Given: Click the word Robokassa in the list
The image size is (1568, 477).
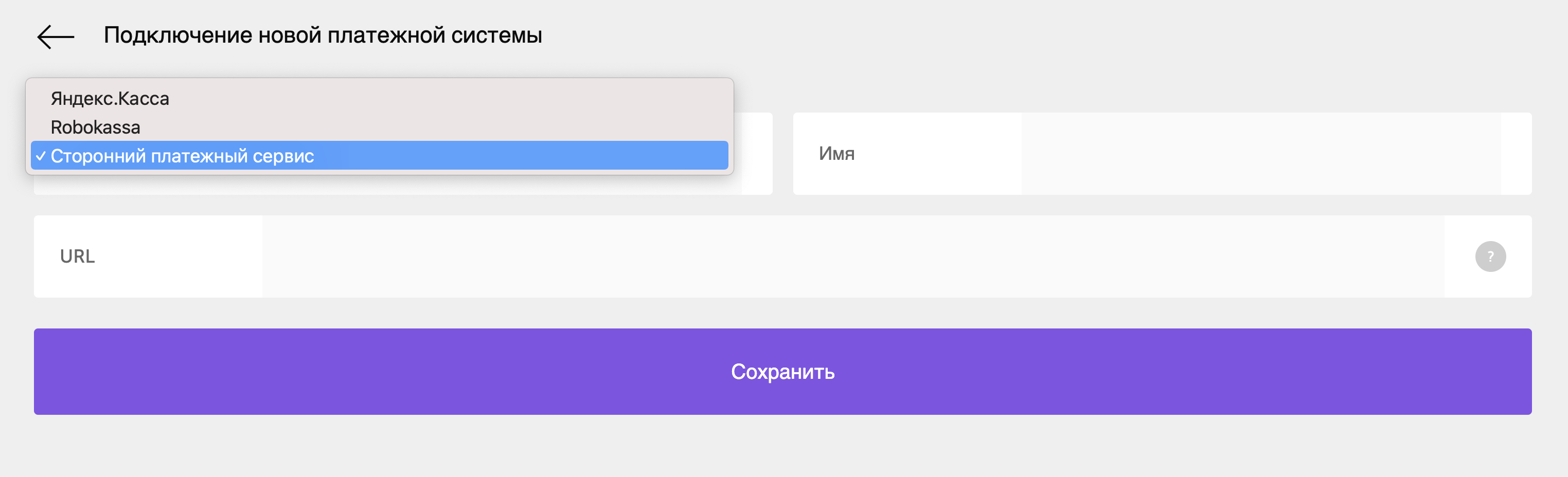Looking at the screenshot, I should click(95, 127).
